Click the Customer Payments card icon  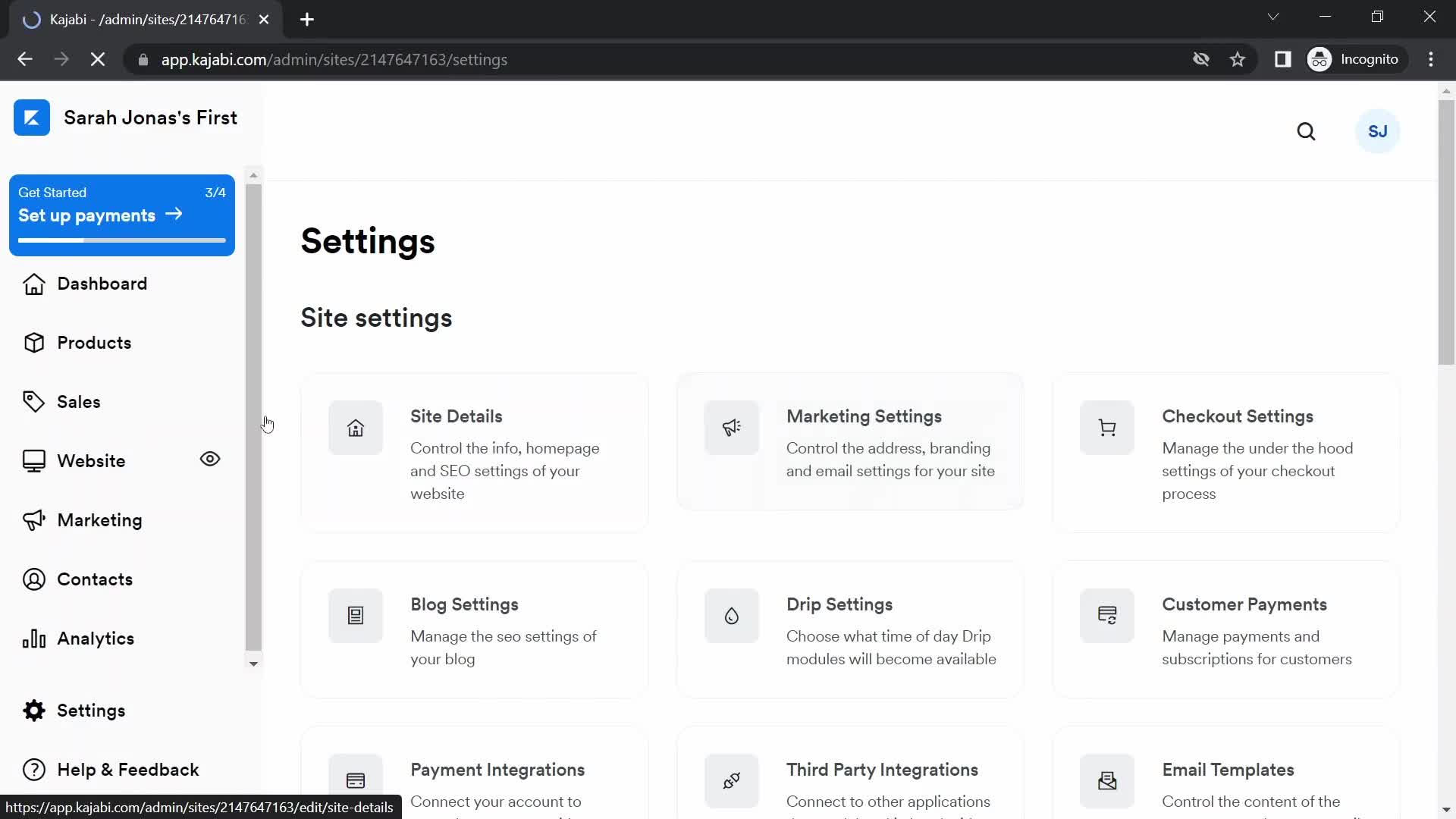(x=1107, y=616)
